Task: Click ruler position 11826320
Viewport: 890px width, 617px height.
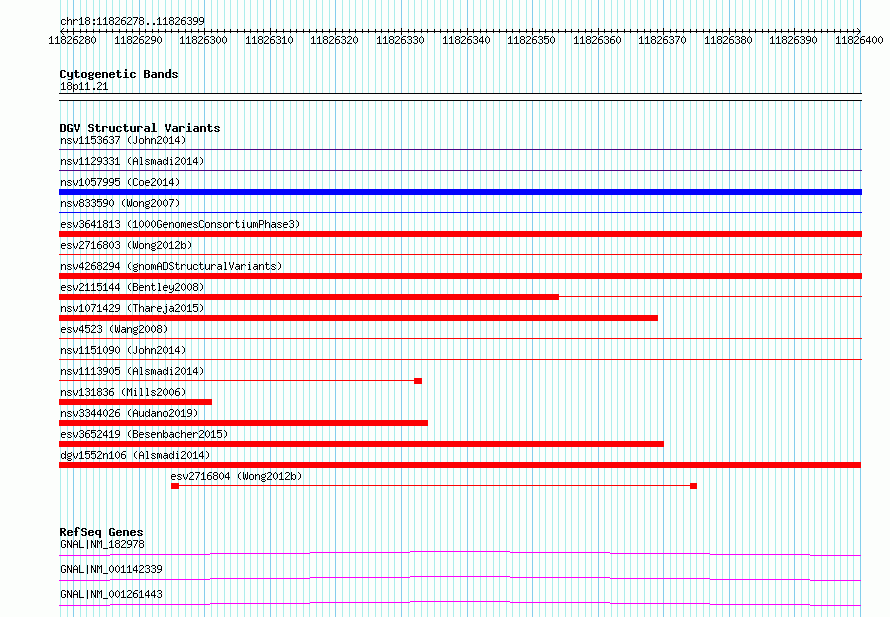Action: point(334,40)
